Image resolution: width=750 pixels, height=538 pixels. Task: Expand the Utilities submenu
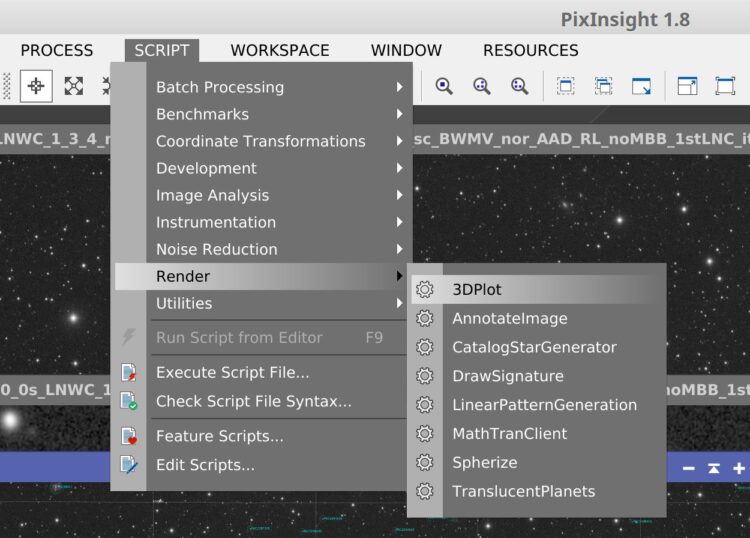coord(261,303)
